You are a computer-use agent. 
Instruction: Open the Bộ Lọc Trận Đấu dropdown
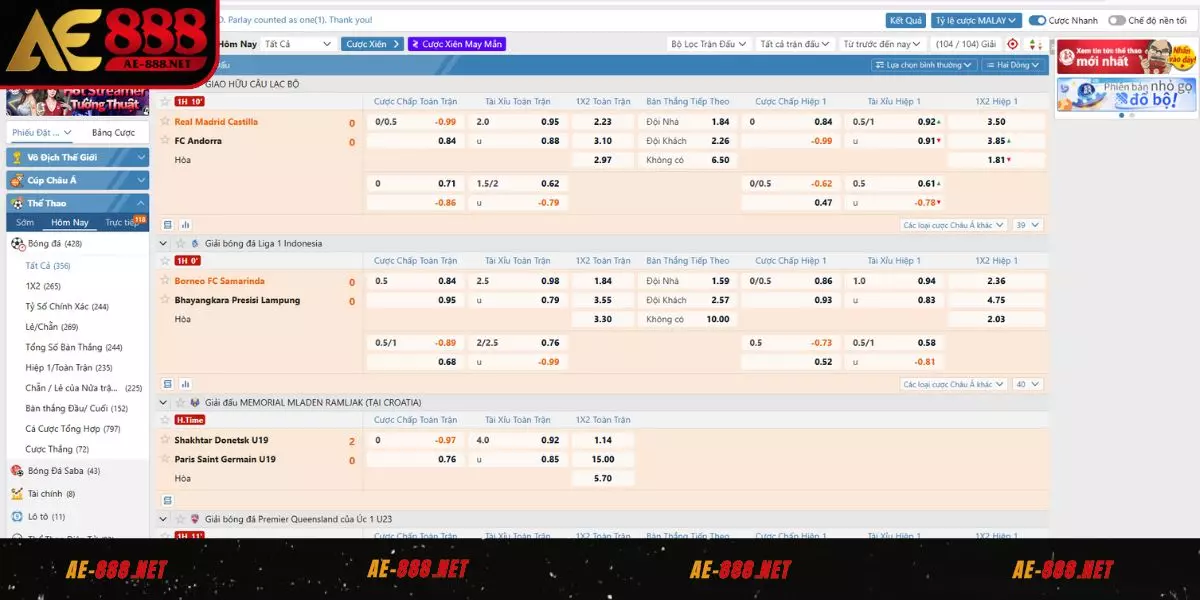click(708, 44)
